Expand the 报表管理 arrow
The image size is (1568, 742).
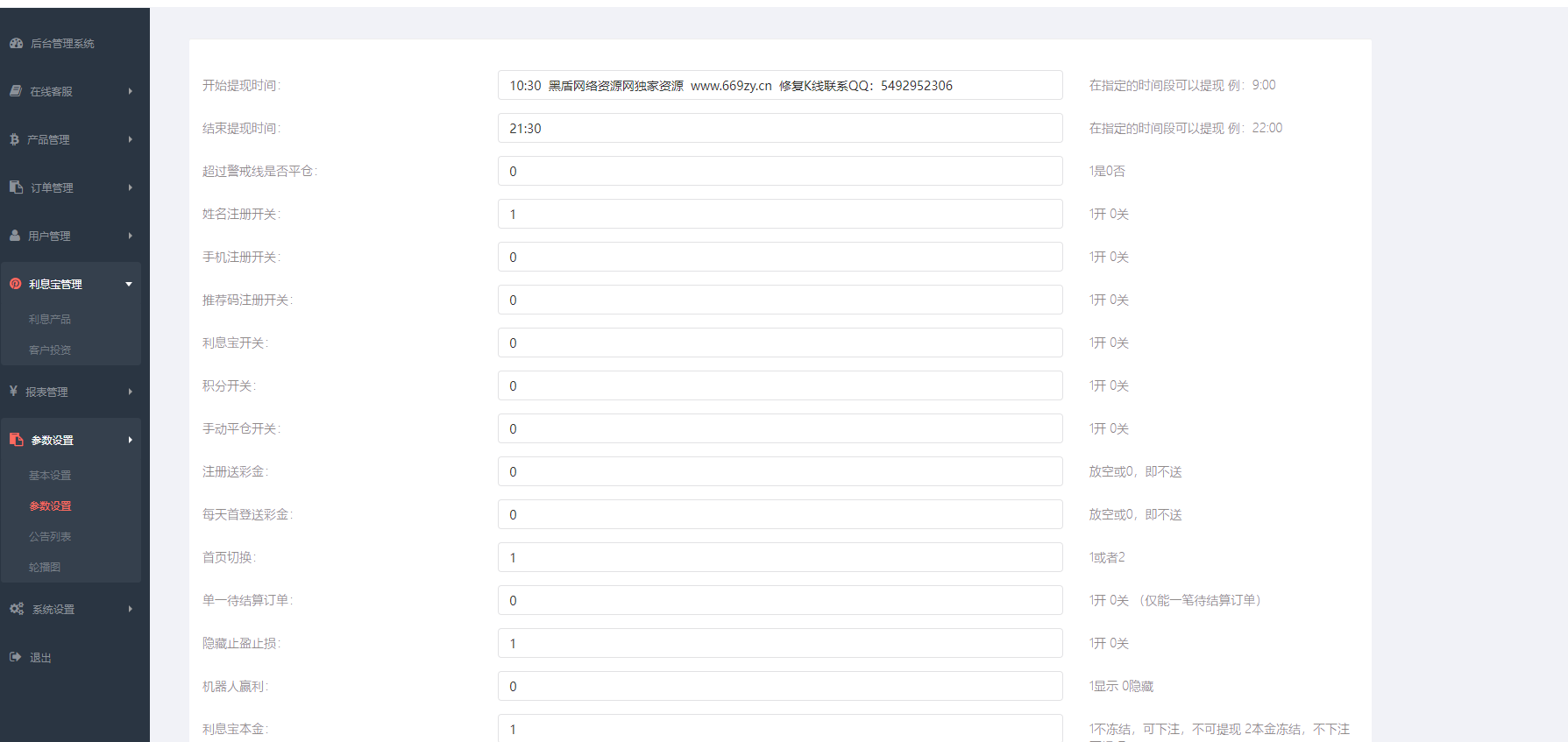coord(130,392)
